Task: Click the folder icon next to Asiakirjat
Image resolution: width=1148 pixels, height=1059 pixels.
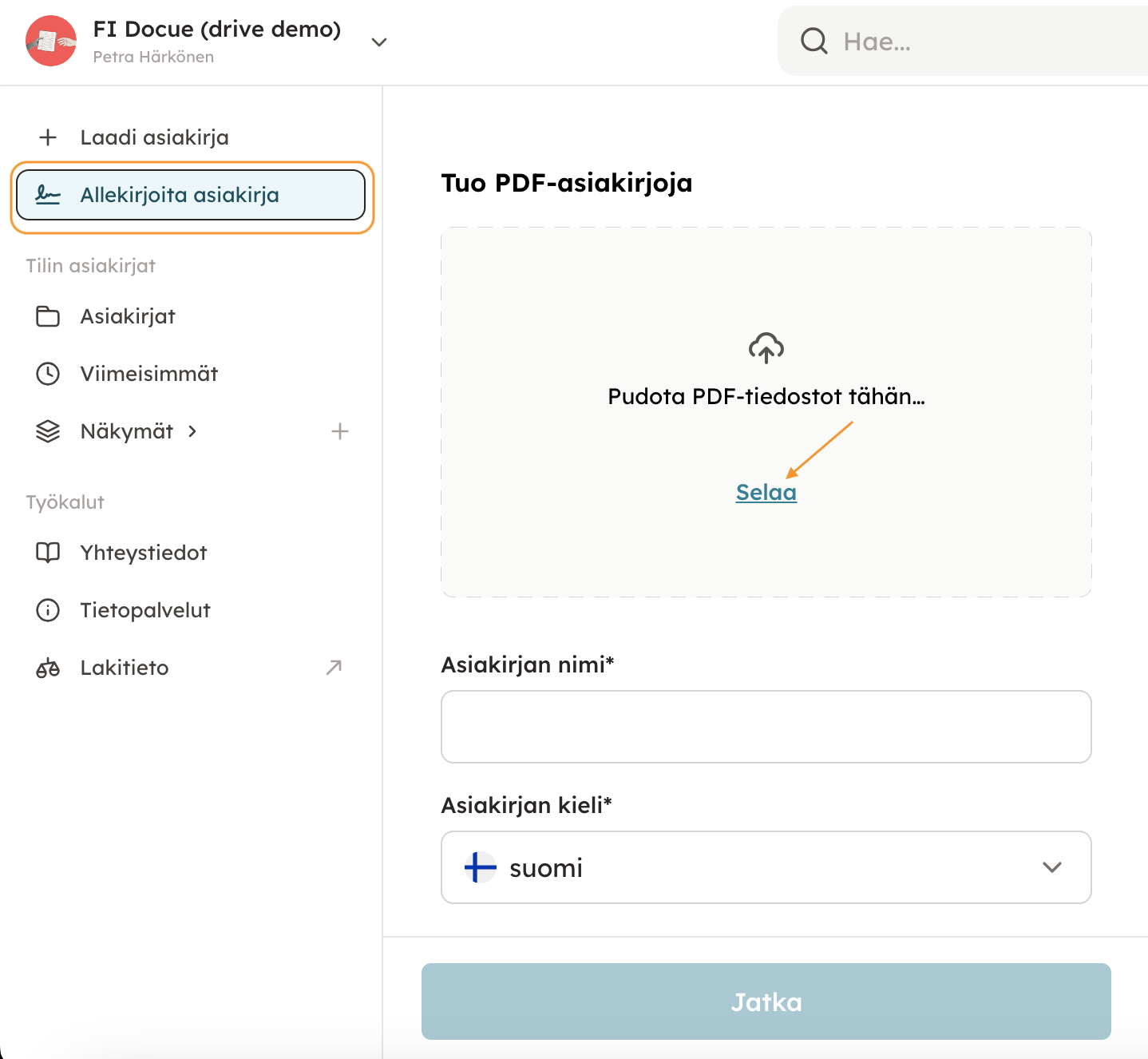Action: click(x=48, y=316)
